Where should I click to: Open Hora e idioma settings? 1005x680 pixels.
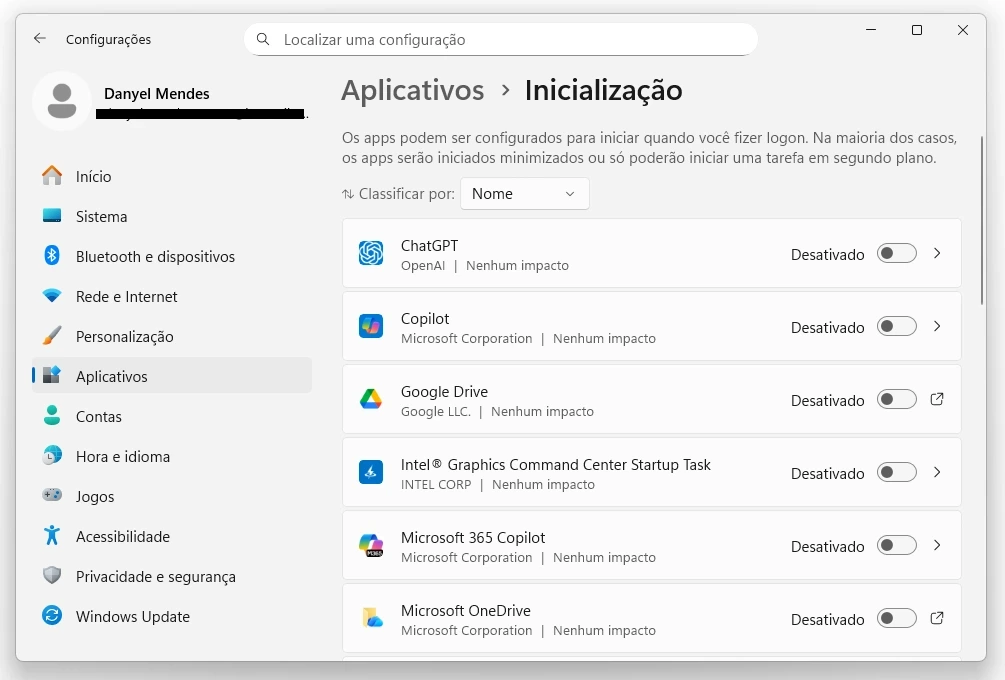pos(172,456)
